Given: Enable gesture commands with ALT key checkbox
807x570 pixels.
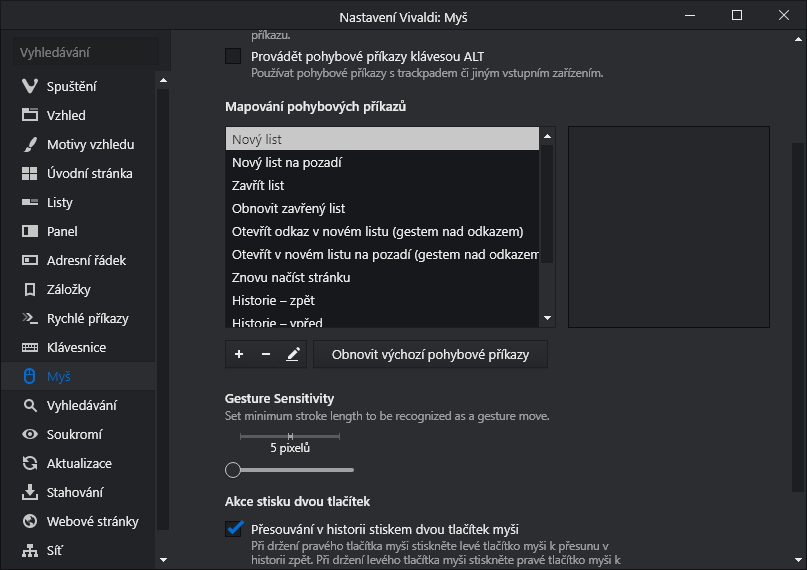Looking at the screenshot, I should tap(233, 56).
